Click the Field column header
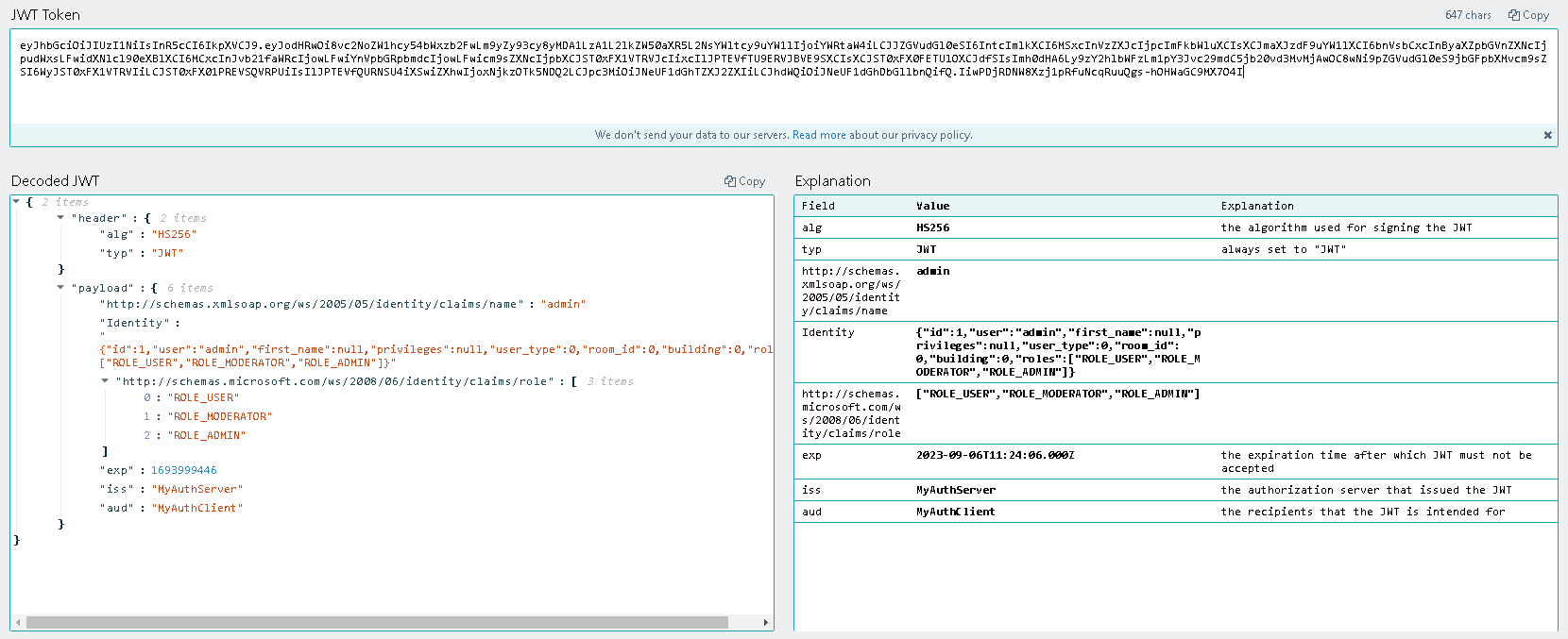This screenshot has height=639, width=1568. click(x=818, y=206)
